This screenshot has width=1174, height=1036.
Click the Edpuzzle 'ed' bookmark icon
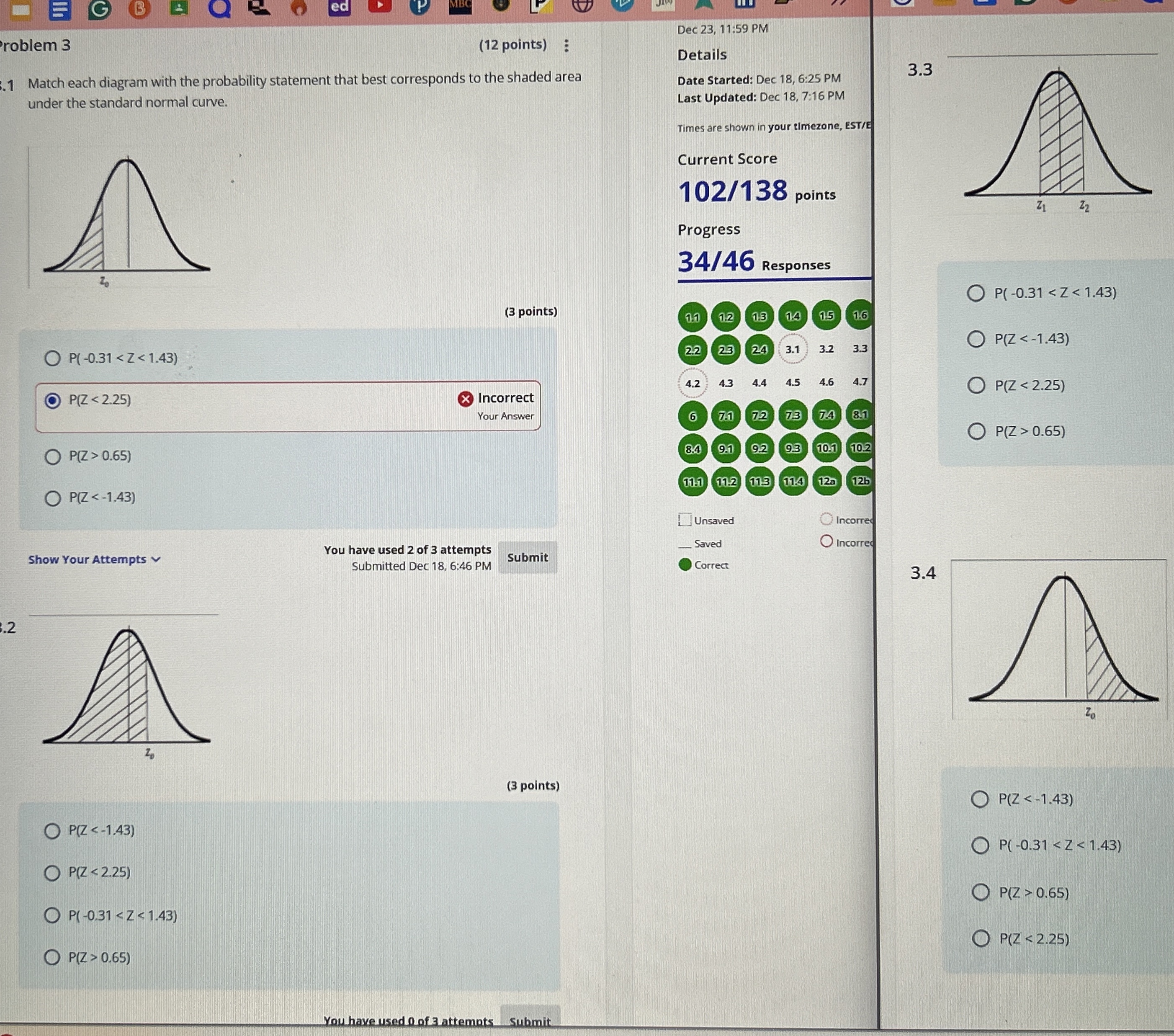pos(339,7)
